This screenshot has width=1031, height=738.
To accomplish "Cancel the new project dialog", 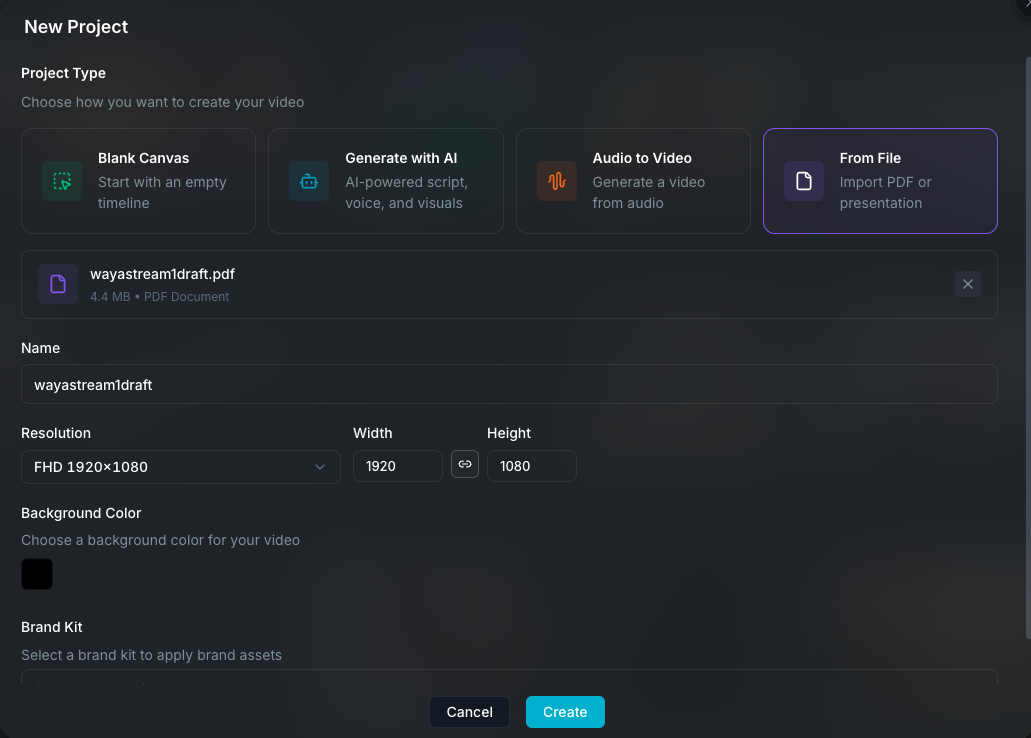I will coord(469,712).
